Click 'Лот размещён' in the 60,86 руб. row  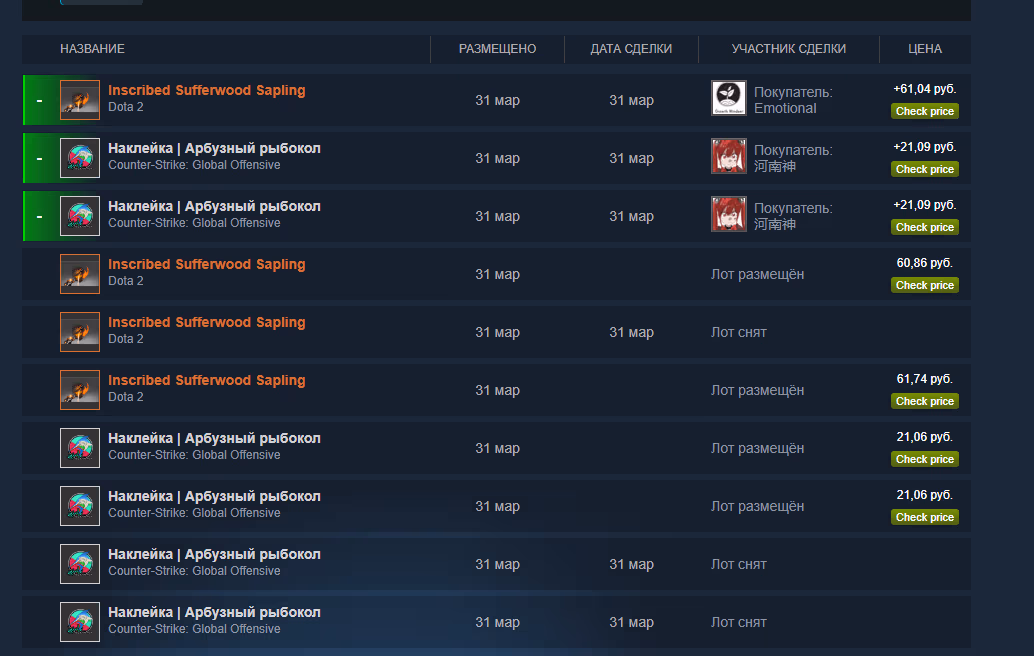point(757,274)
